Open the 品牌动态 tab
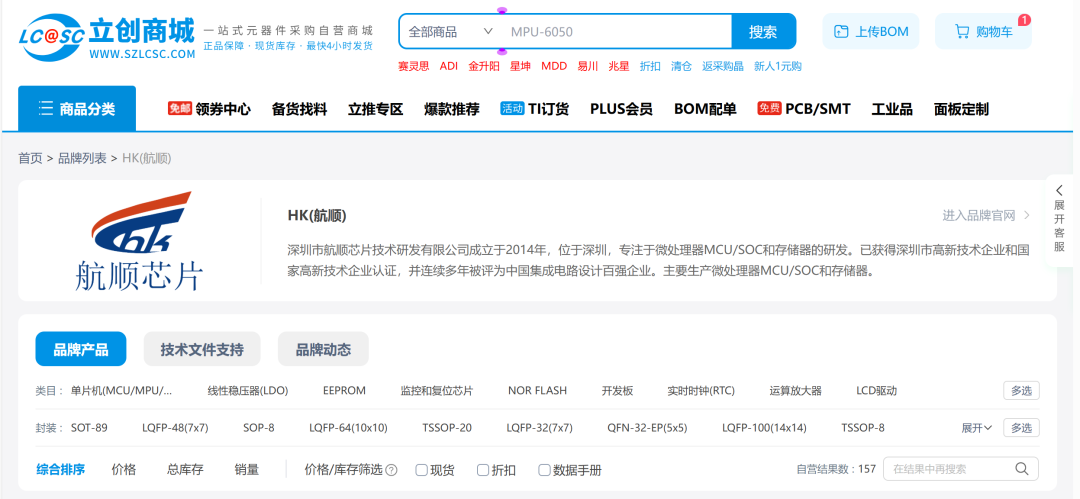The height and width of the screenshot is (499, 1080). pyautogui.click(x=323, y=349)
